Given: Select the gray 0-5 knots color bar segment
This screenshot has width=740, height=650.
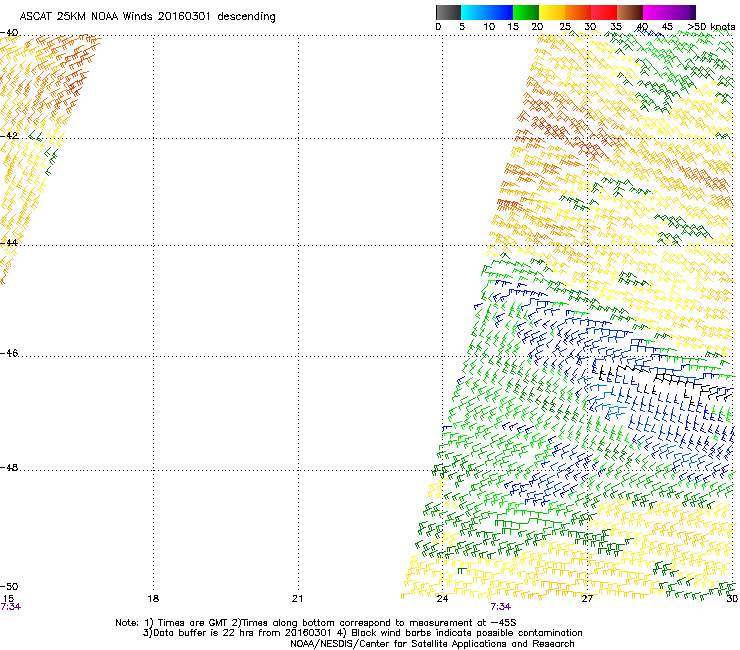Looking at the screenshot, I should click(x=448, y=12).
